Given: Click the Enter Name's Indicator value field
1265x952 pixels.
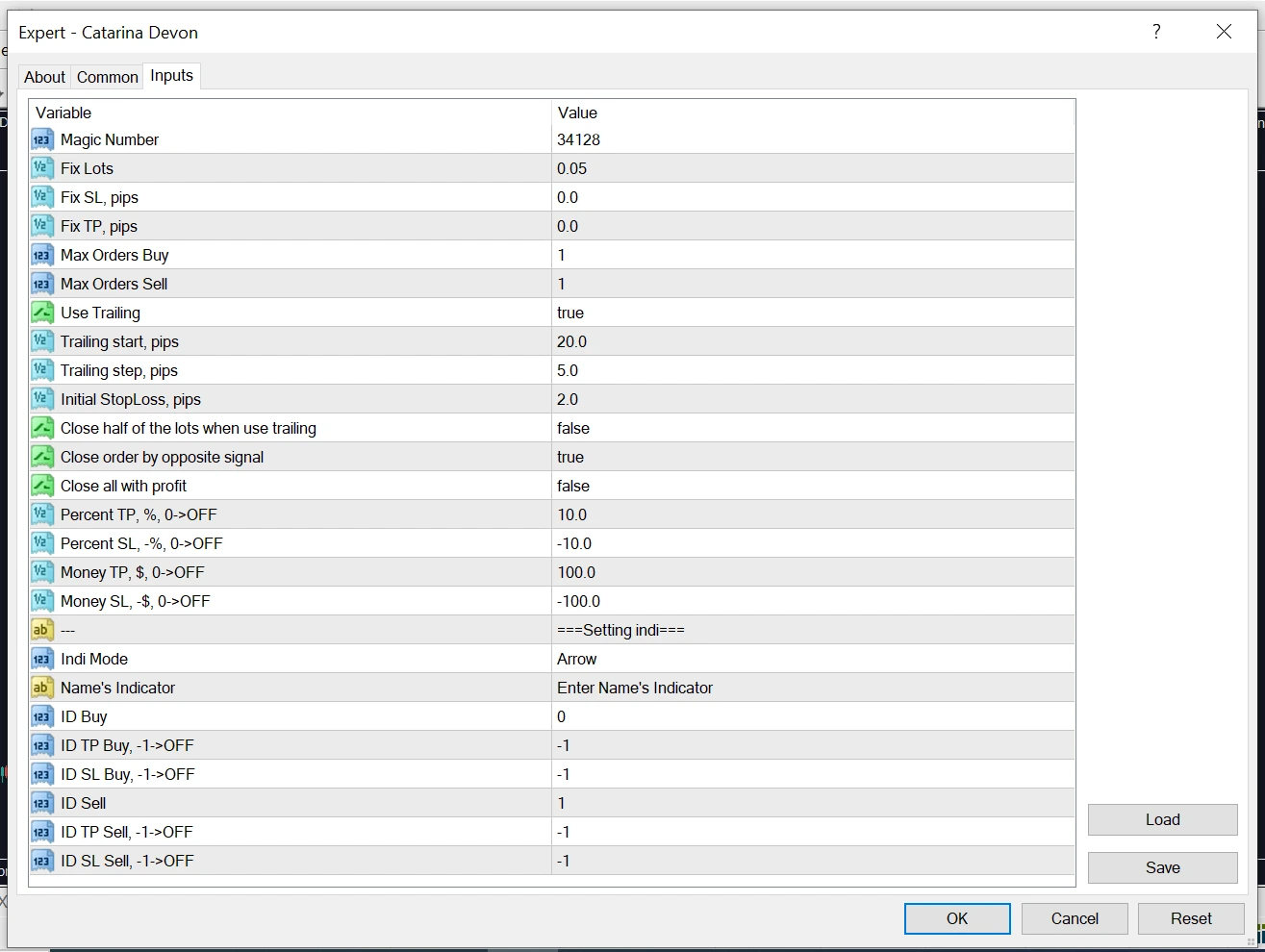Looking at the screenshot, I should pos(813,688).
